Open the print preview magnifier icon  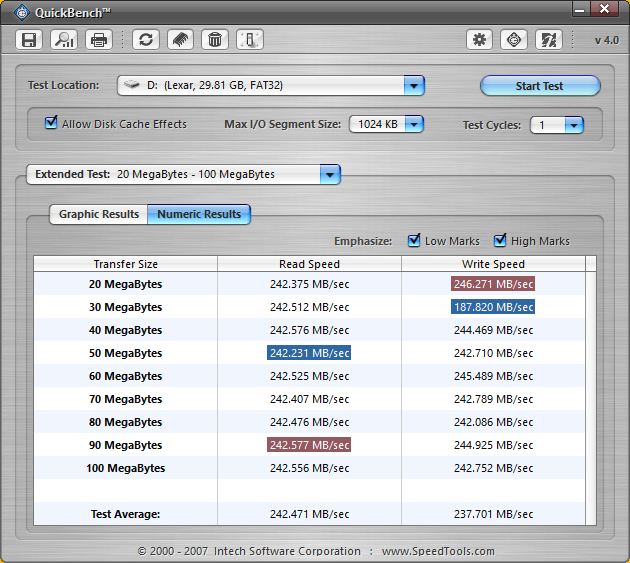click(64, 40)
